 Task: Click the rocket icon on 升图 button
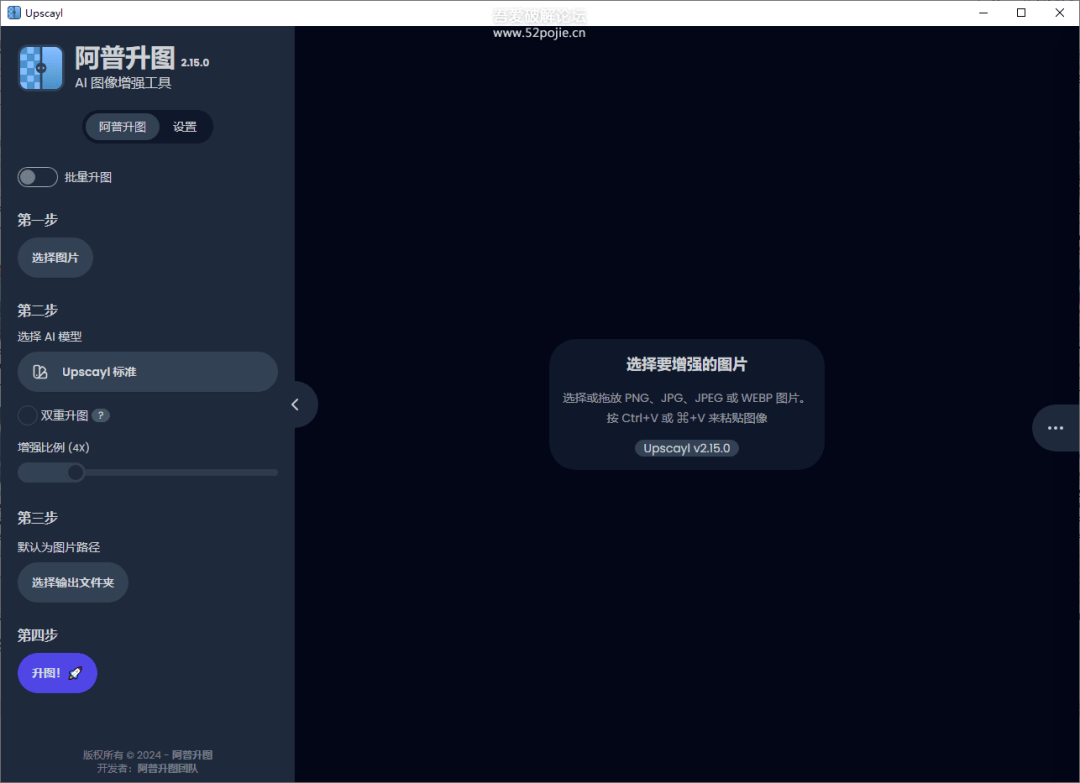[x=75, y=673]
